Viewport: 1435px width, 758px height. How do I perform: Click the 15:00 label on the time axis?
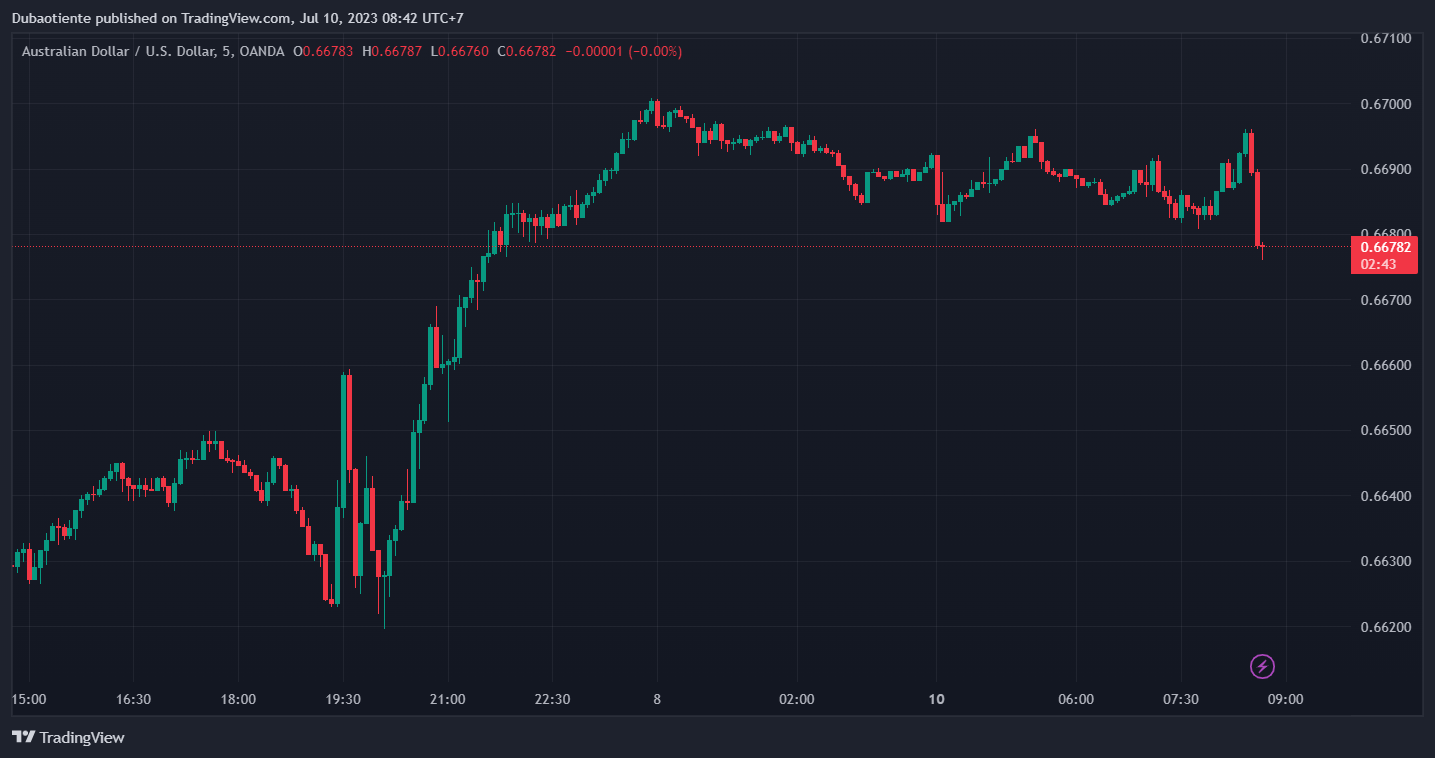[28, 699]
